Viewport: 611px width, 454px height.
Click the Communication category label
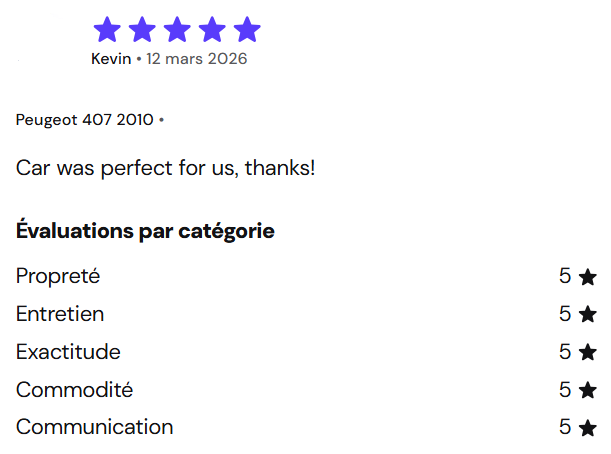click(x=94, y=428)
